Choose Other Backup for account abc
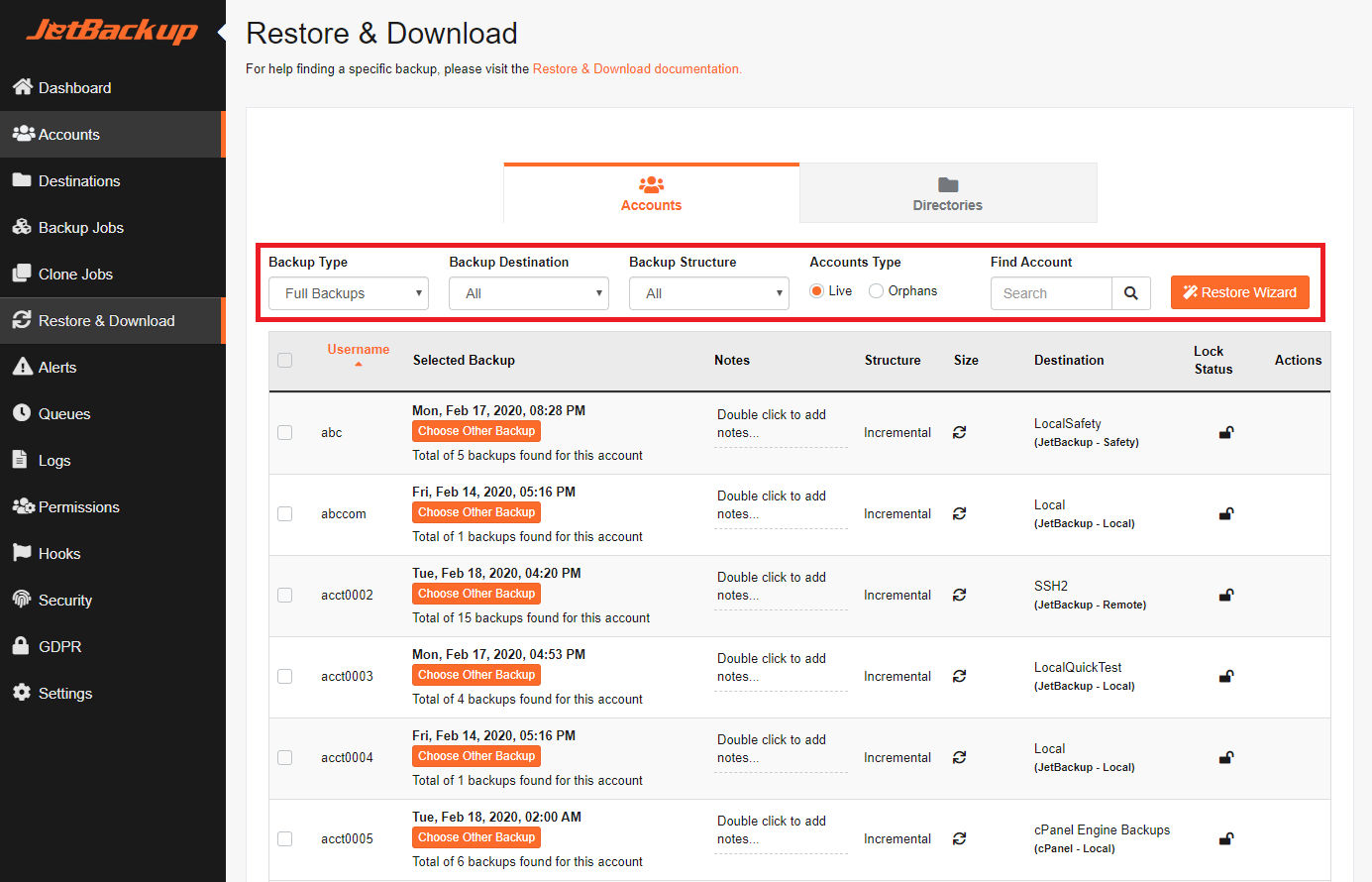Screen dimensions: 1372x882 click(476, 431)
